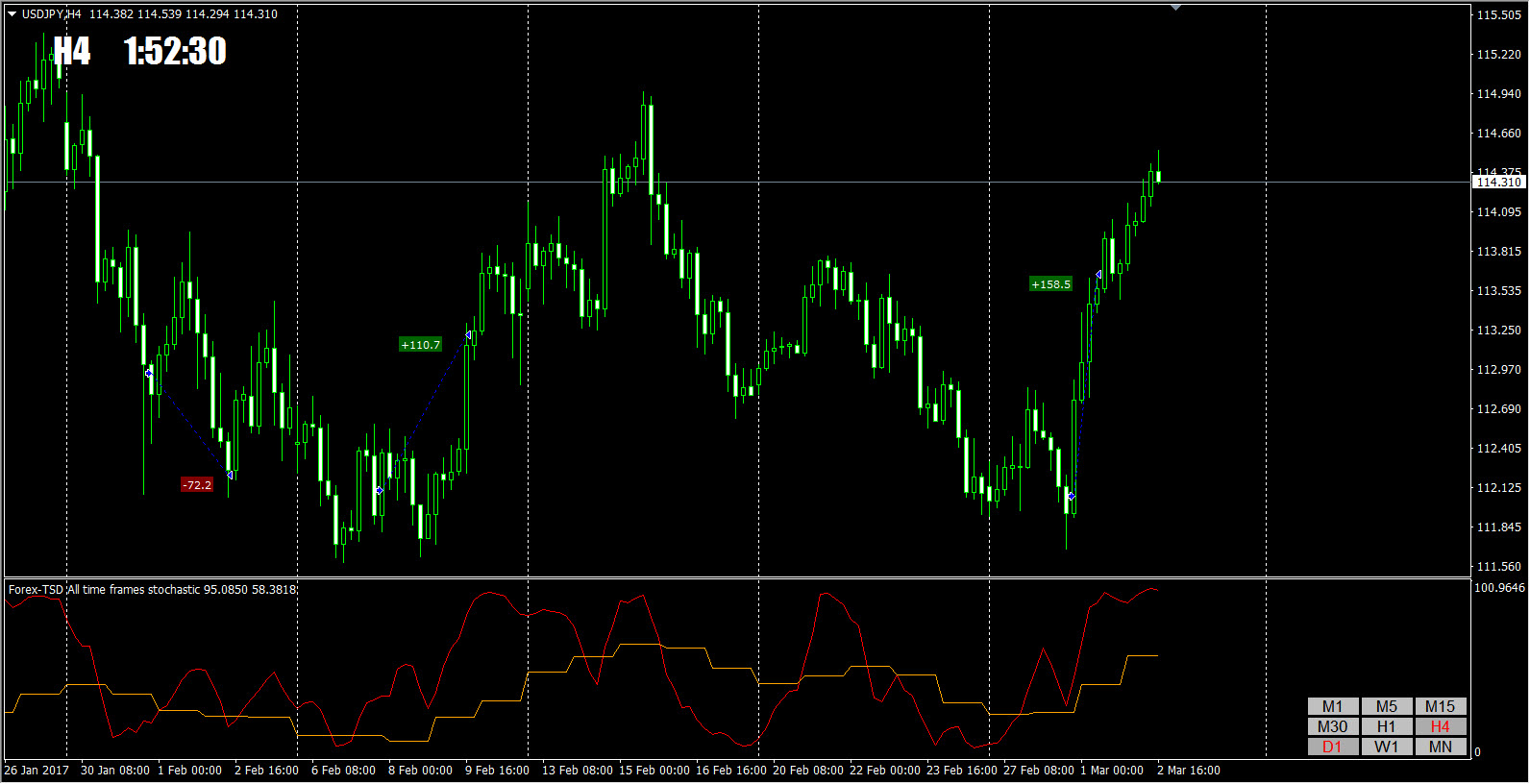Click the 26 Jan 2017 date label
This screenshot has width=1530, height=784.
[37, 771]
